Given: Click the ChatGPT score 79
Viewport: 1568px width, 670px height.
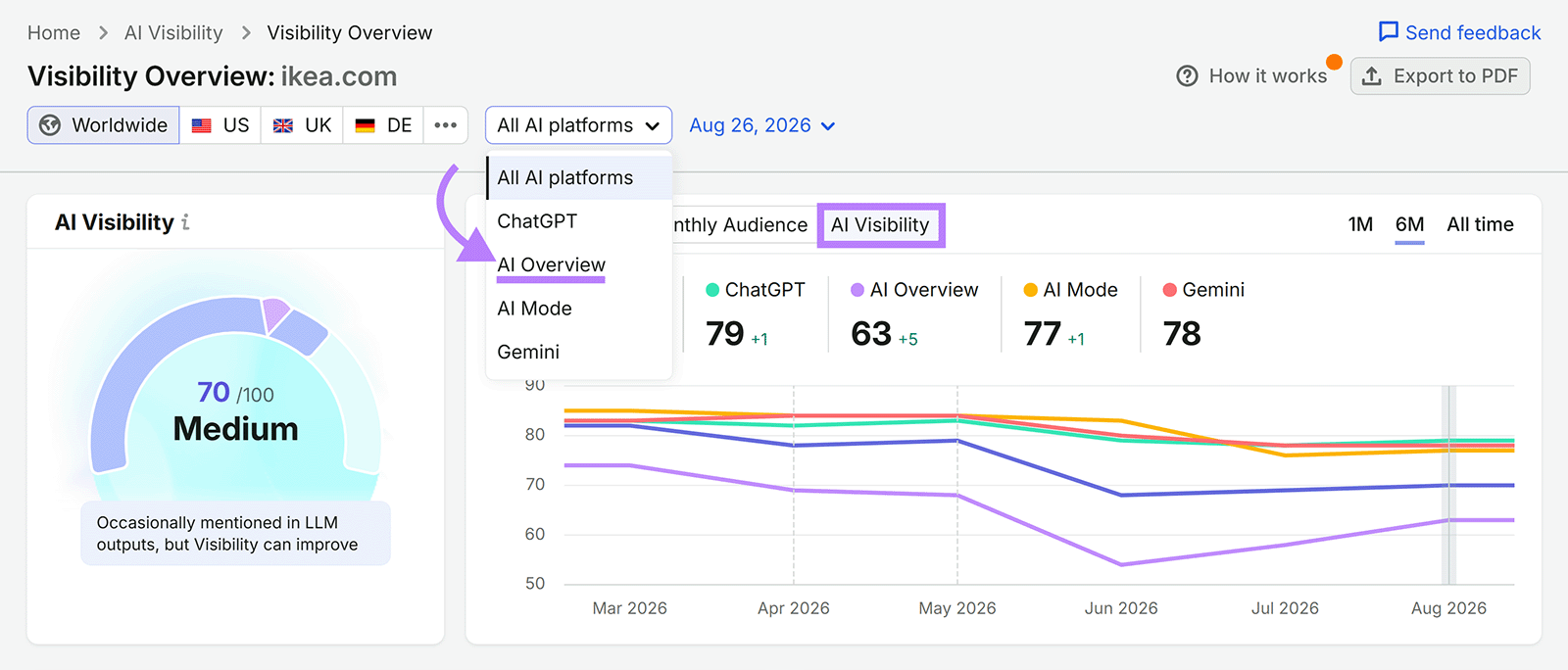Looking at the screenshot, I should (725, 334).
